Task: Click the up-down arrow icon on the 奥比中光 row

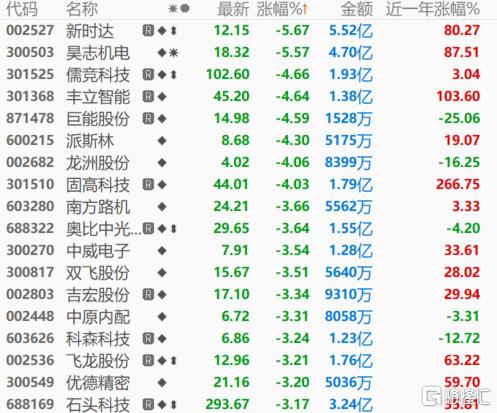Action: (x=173, y=229)
